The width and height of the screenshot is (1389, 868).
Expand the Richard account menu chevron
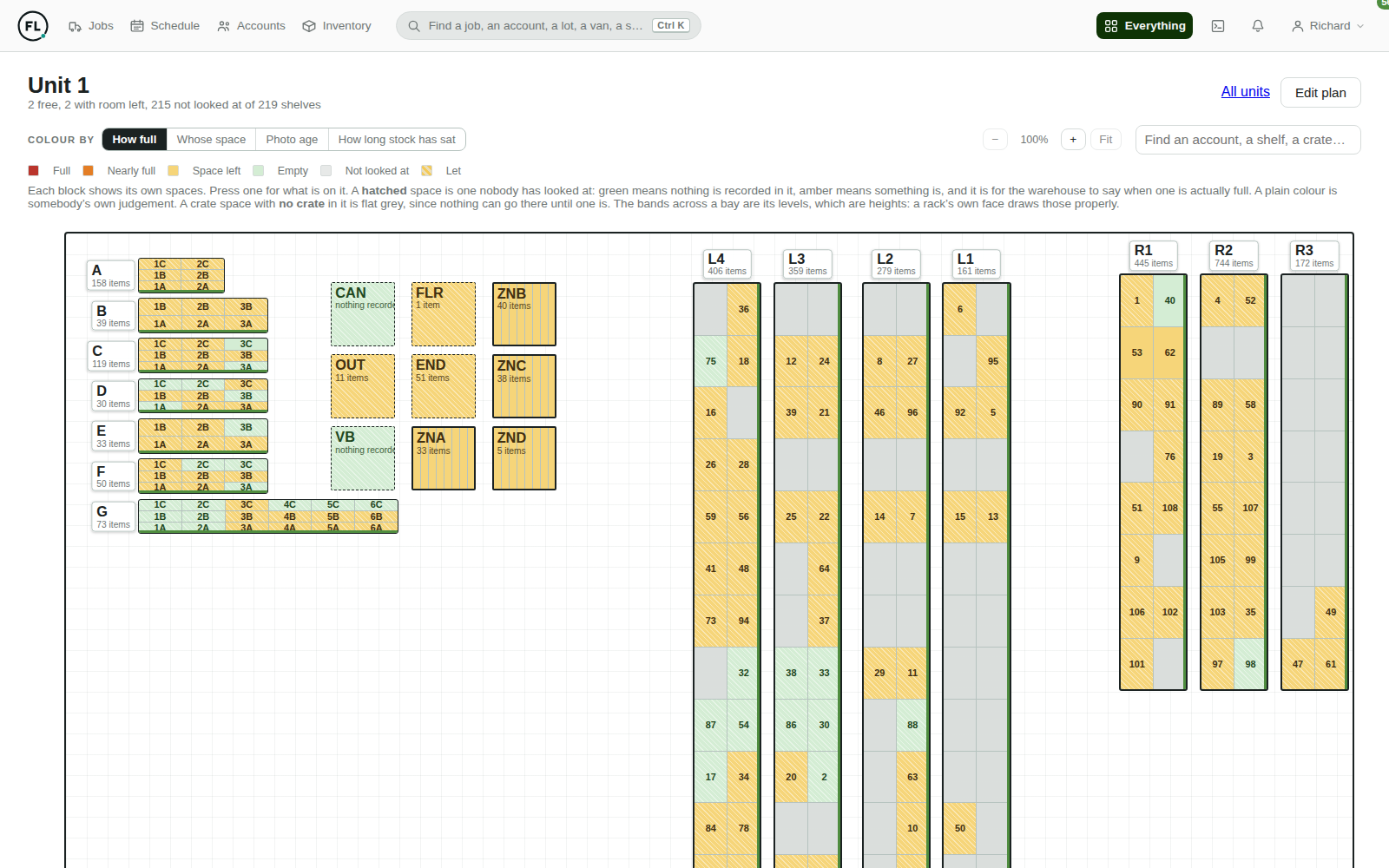(x=1360, y=26)
